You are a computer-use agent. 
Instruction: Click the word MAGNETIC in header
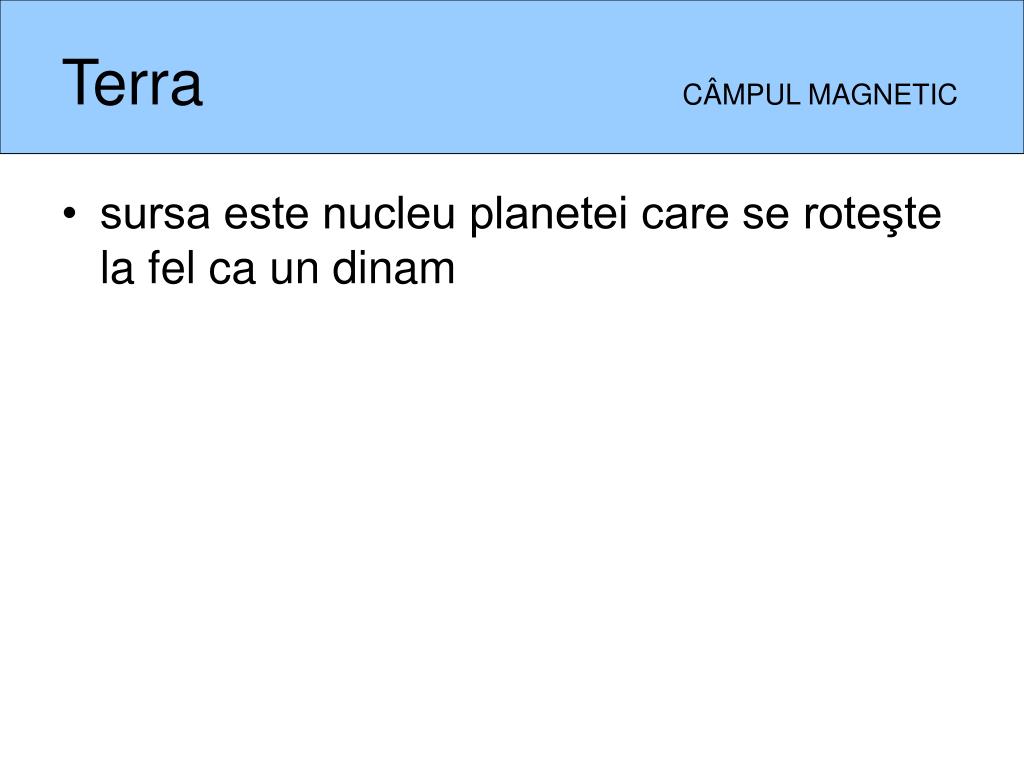882,95
